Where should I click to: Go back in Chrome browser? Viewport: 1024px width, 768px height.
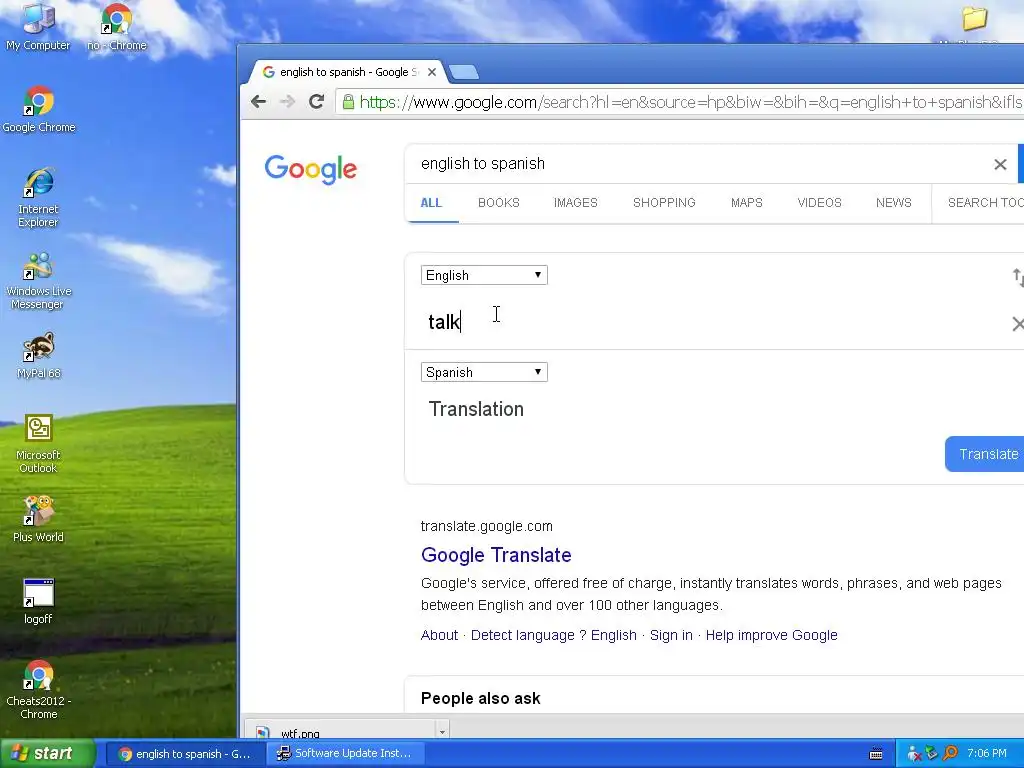[x=259, y=101]
